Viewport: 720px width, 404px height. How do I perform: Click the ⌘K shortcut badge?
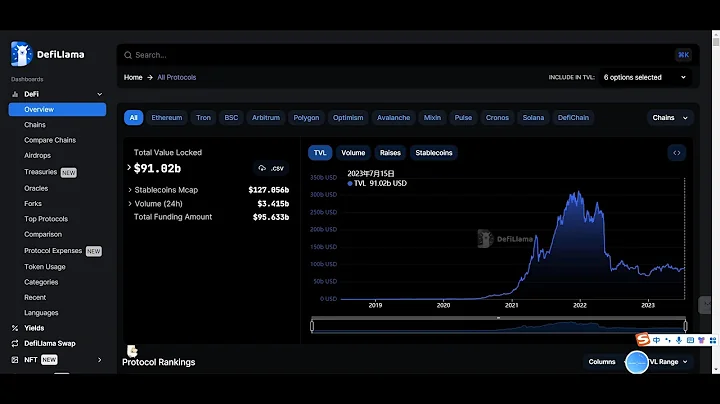click(683, 55)
